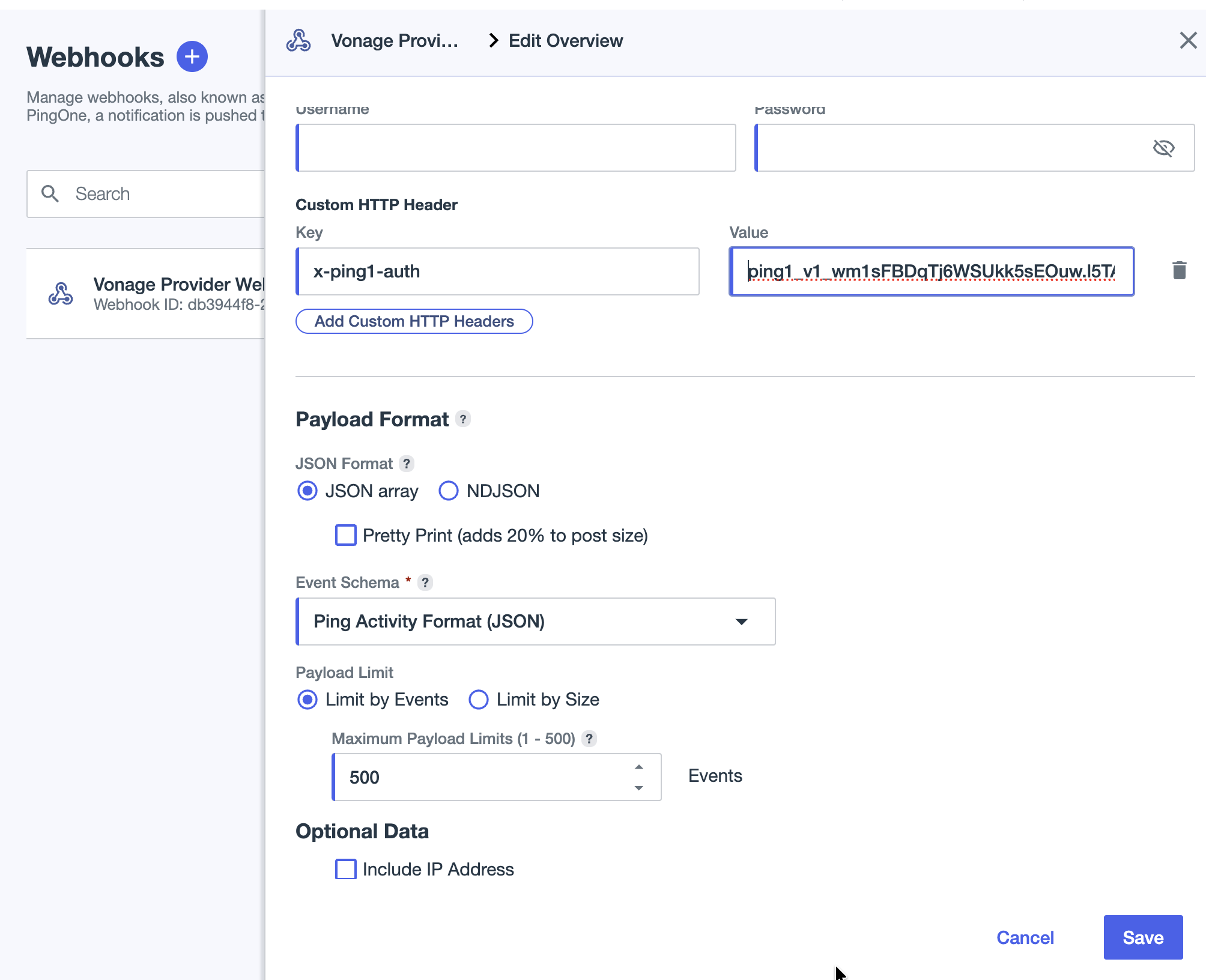Close the Edit Overview panel

coord(1188,41)
